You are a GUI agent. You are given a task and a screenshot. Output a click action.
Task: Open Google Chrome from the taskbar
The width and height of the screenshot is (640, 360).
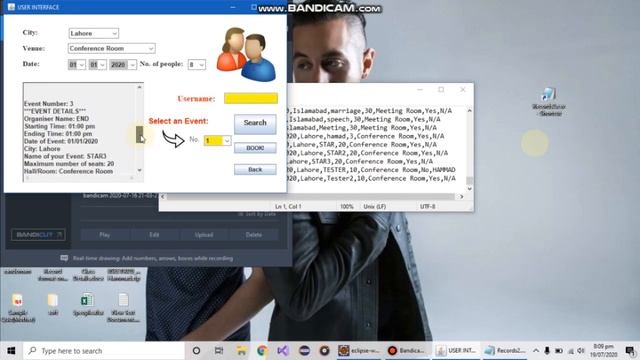(262, 351)
